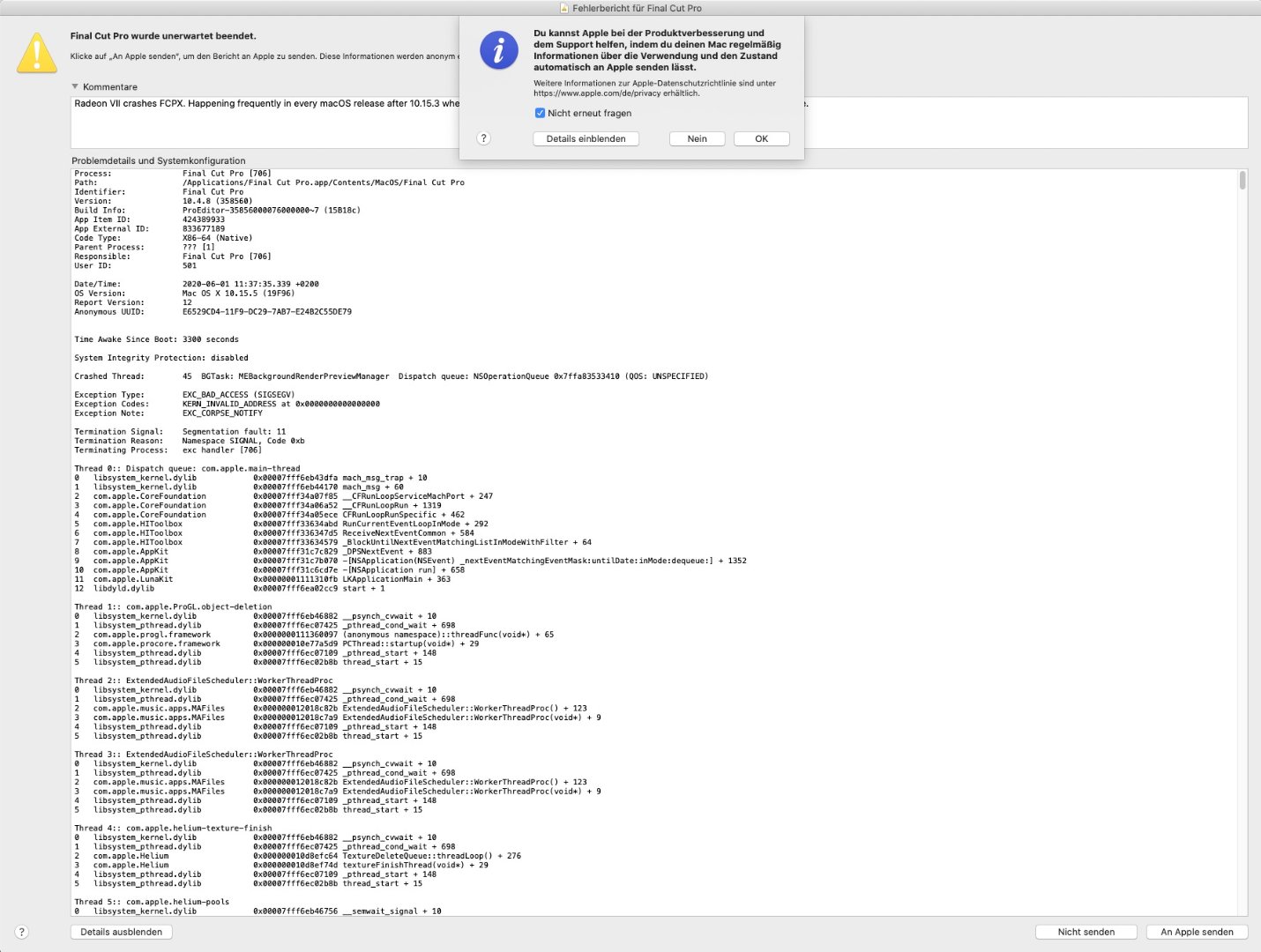The height and width of the screenshot is (952, 1261).
Task: Click 'Termination Signal: Segmentation fault: 11'
Action: [180, 432]
